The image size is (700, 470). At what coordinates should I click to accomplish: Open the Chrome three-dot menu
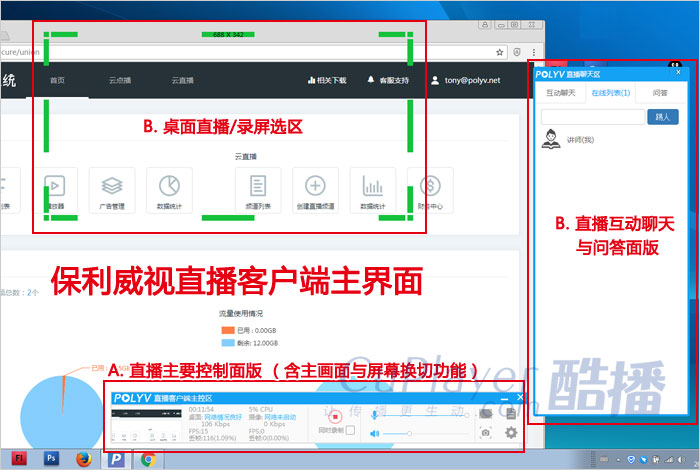pyautogui.click(x=533, y=52)
